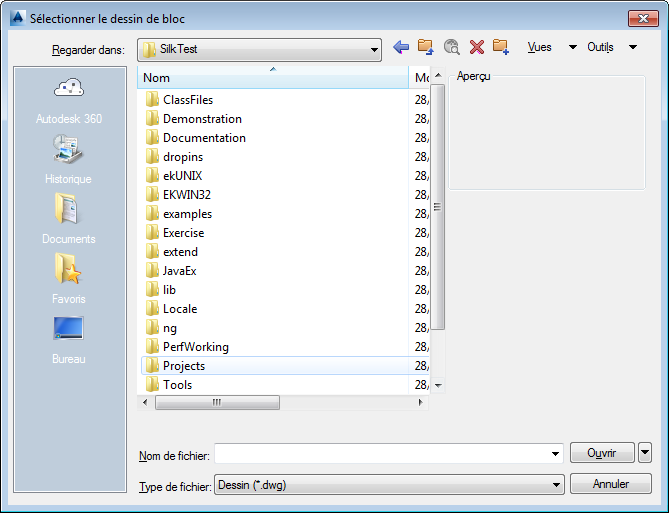Image resolution: width=669 pixels, height=513 pixels.
Task: Select the Tools folder name
Action: [177, 385]
